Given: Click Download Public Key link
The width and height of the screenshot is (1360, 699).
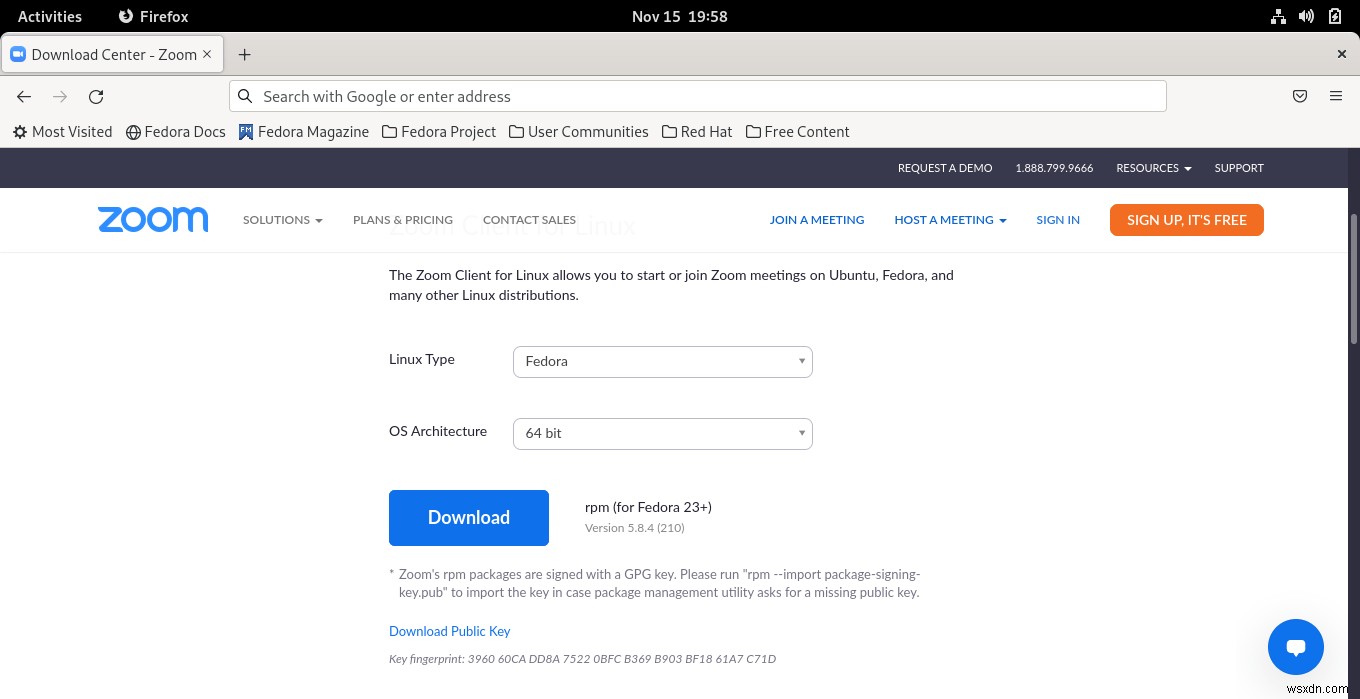Looking at the screenshot, I should (x=449, y=631).
